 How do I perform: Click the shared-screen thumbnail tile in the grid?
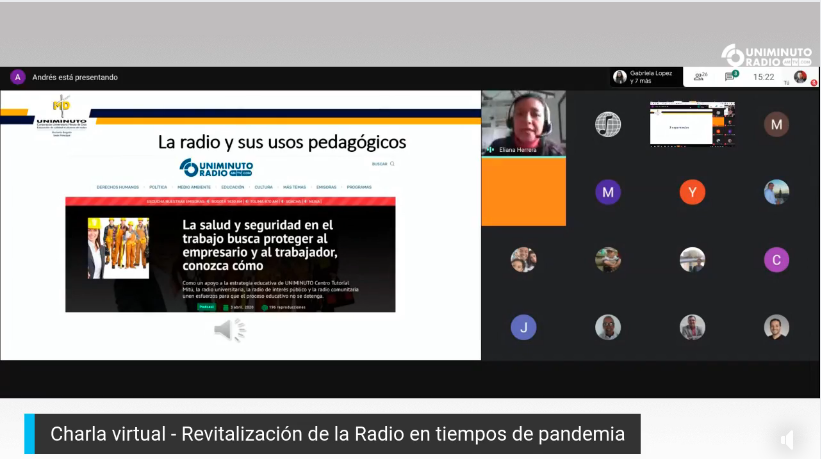point(692,124)
